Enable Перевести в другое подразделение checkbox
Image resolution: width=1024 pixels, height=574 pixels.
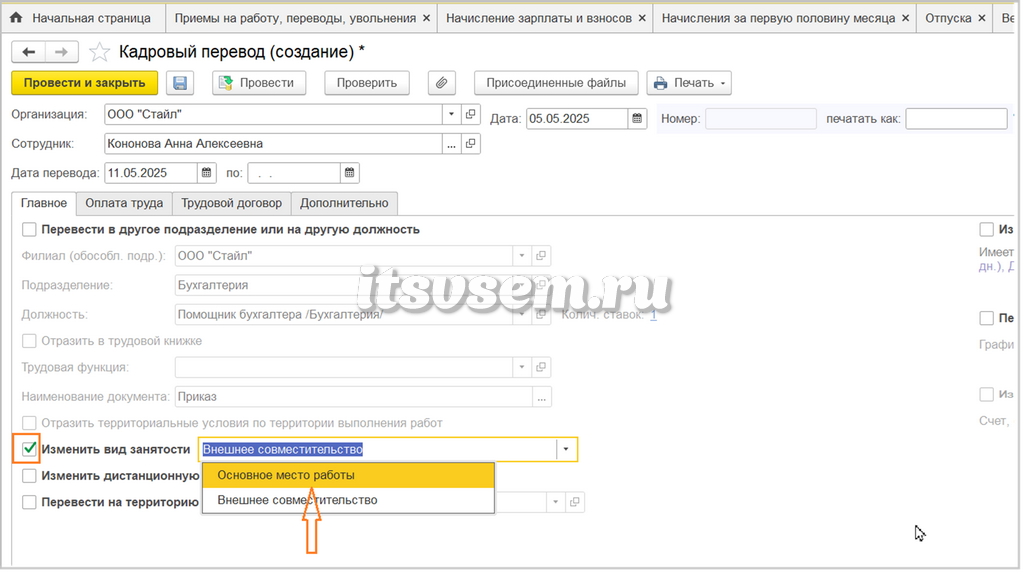(x=29, y=230)
